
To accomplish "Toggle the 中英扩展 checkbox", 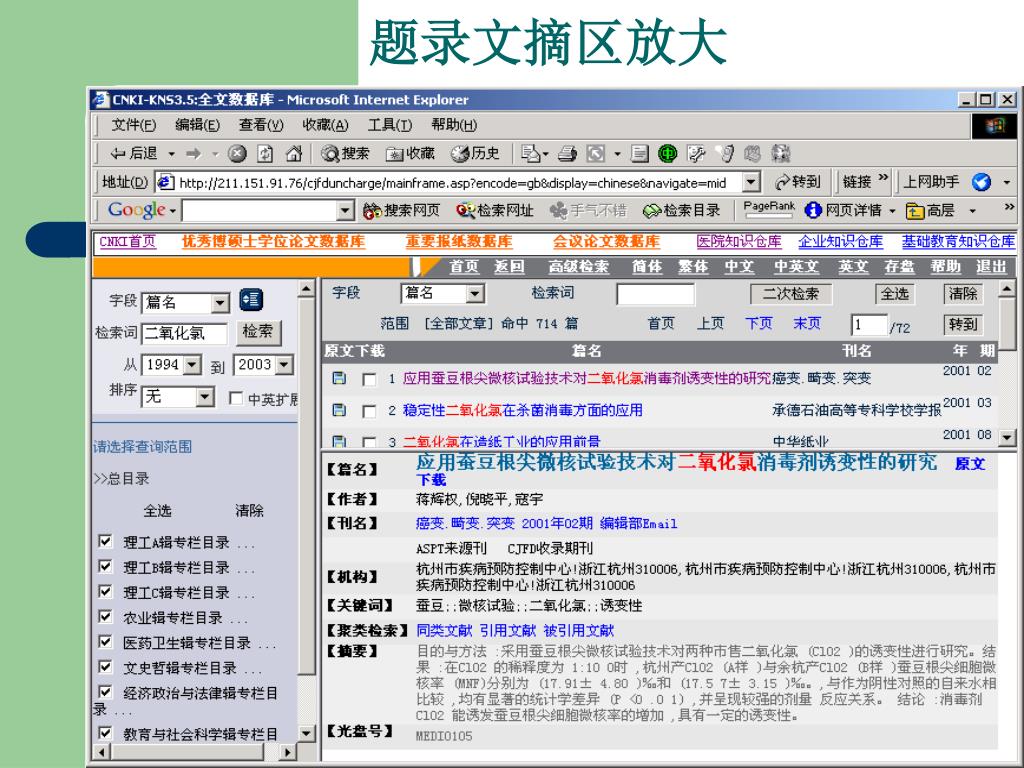I will click(x=236, y=398).
